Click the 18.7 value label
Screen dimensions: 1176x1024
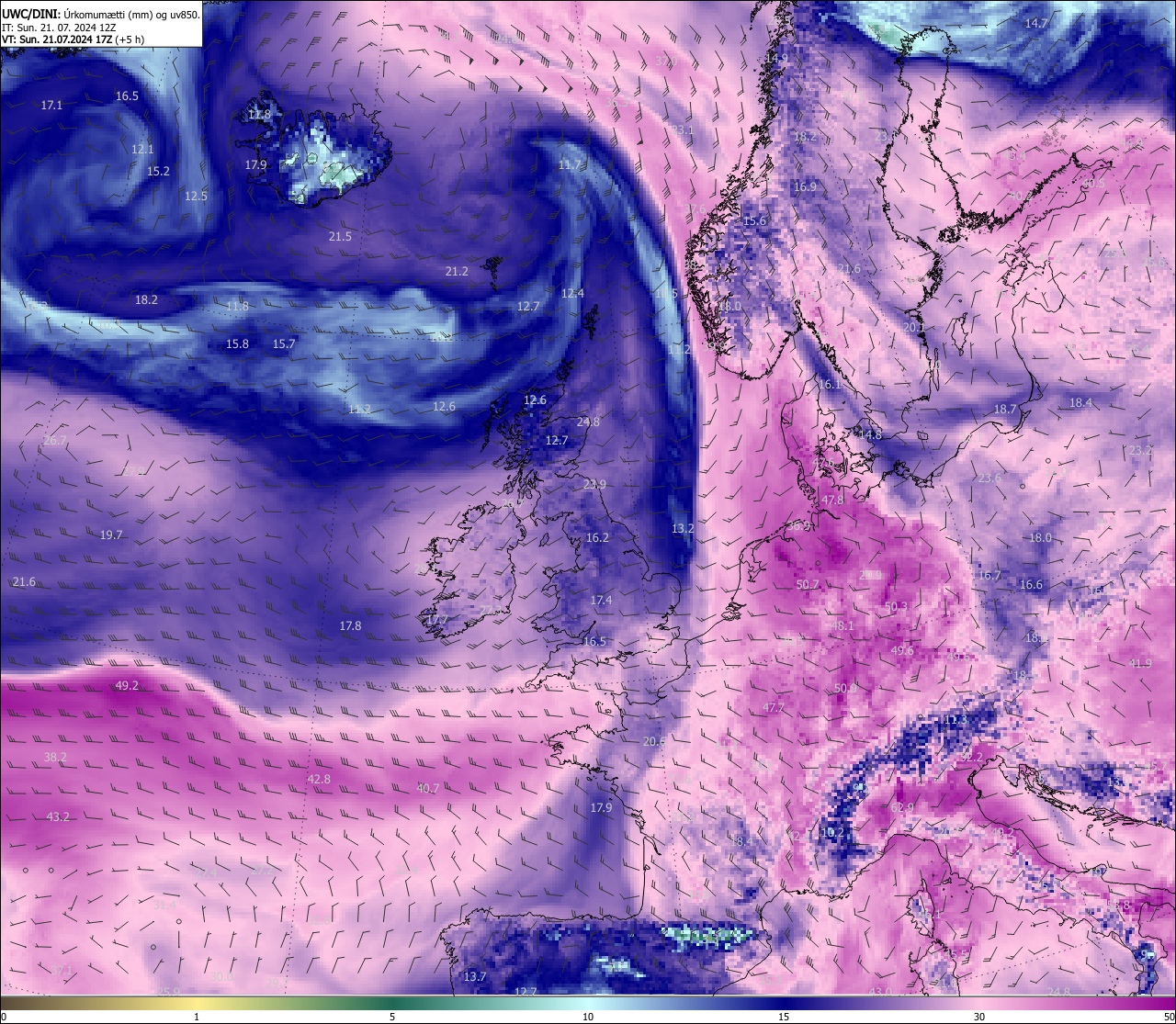pos(1005,409)
